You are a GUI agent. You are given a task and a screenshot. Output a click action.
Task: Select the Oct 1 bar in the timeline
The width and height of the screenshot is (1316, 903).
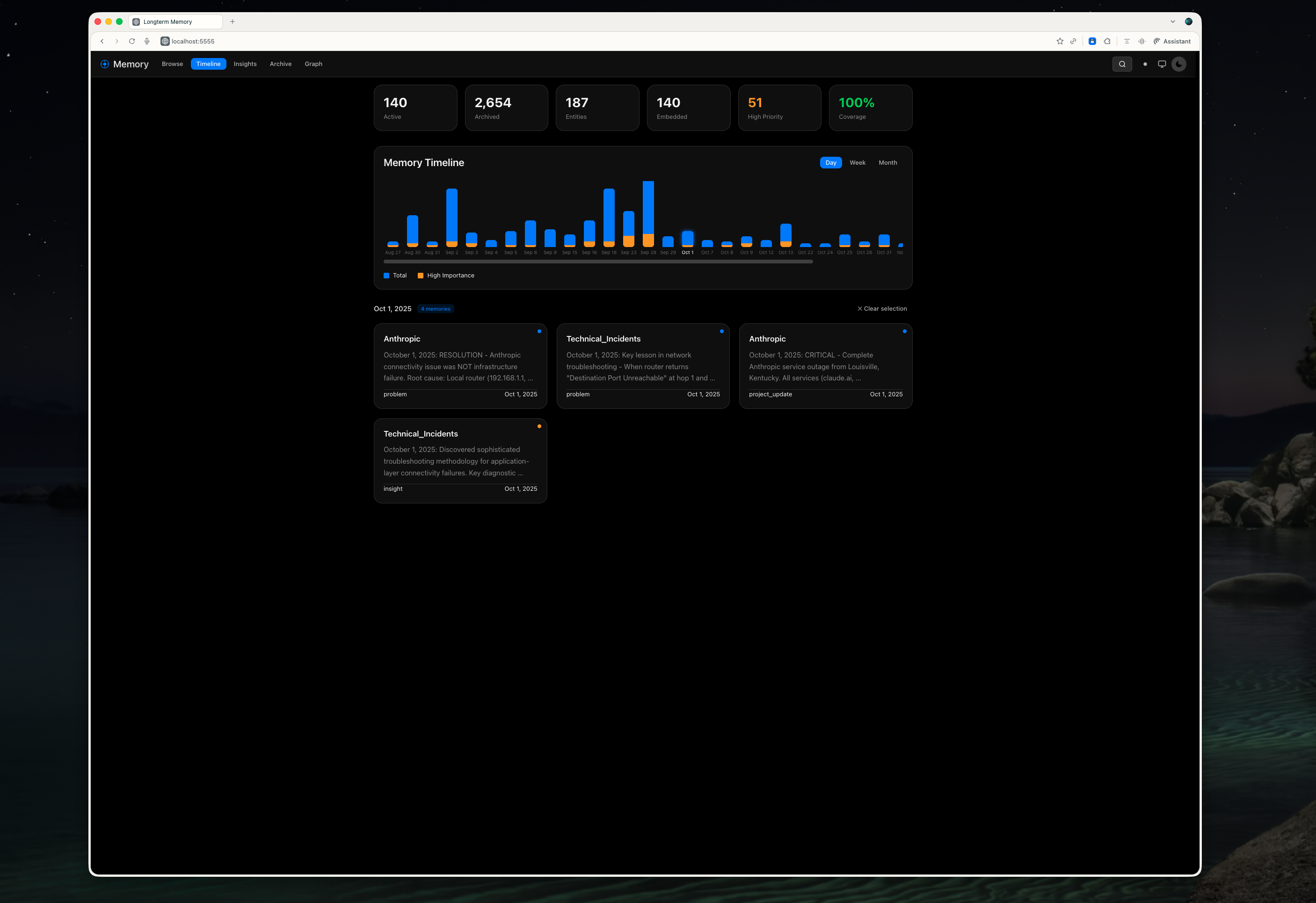tap(687, 240)
